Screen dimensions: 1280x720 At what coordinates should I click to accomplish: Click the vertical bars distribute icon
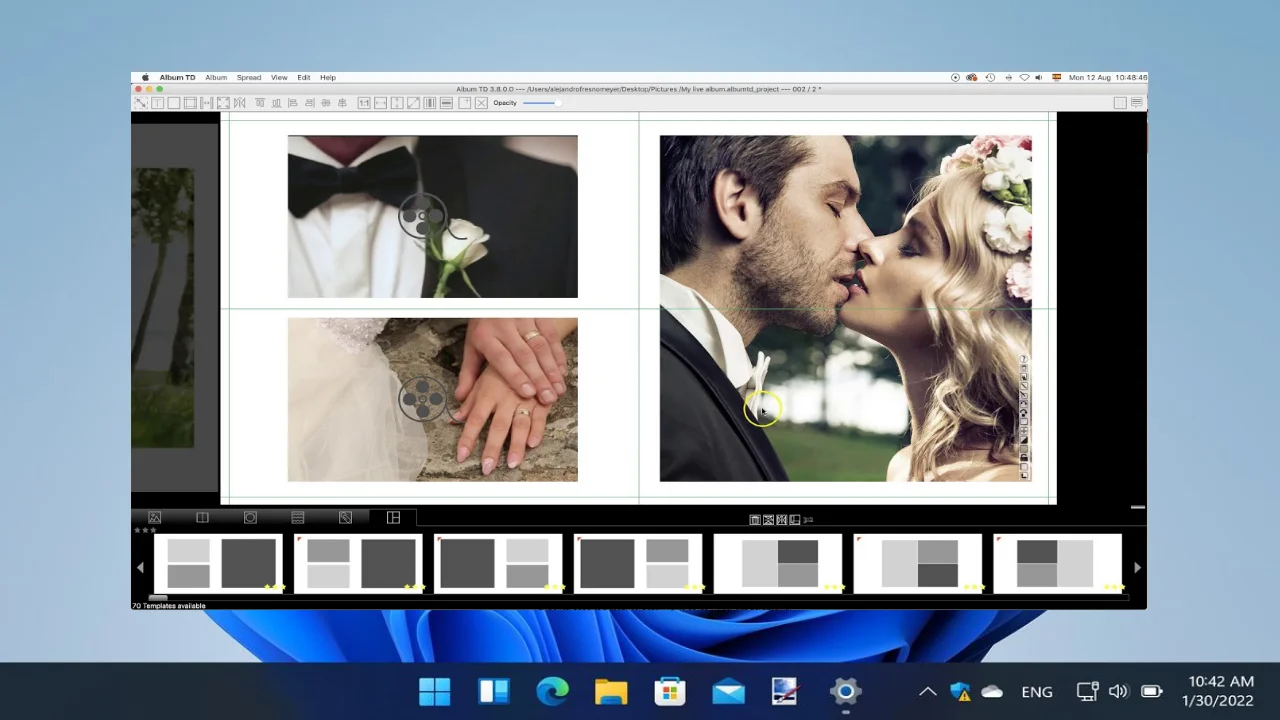[430, 103]
